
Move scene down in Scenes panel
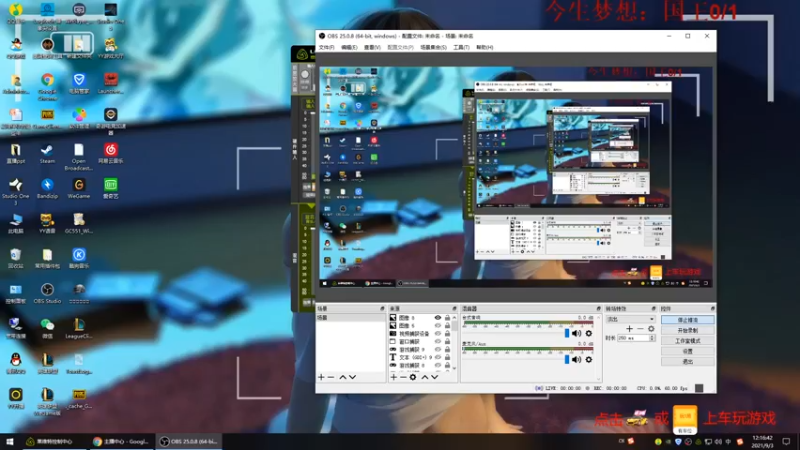coord(353,377)
